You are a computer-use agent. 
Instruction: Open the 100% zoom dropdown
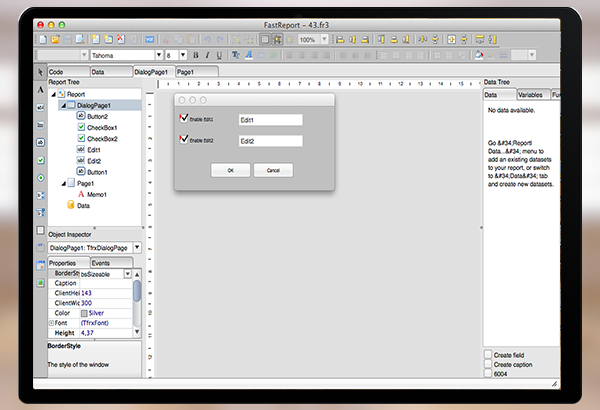pos(322,39)
